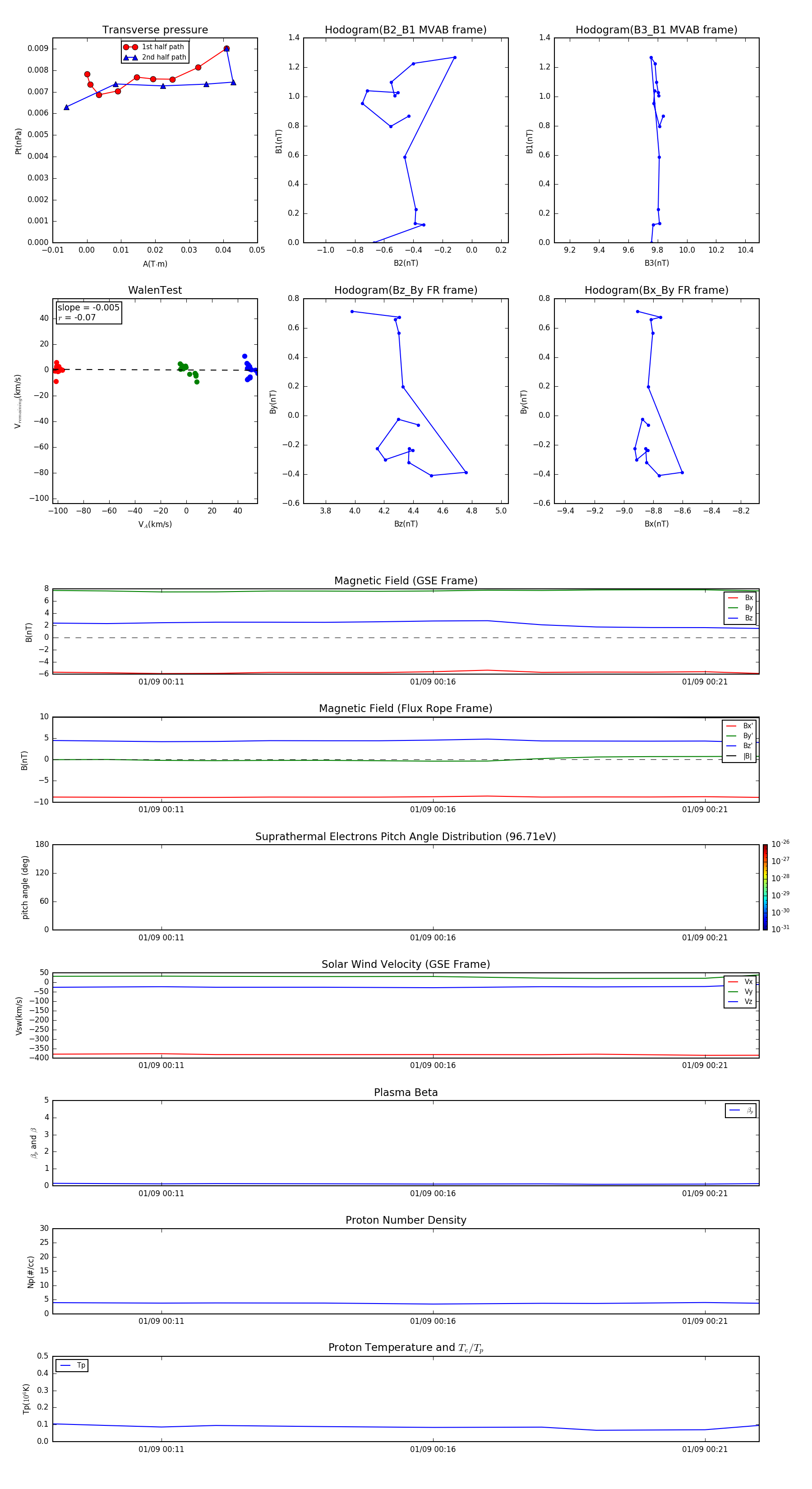
Task: Click the 'Bx' legend entry in GSE magnetic field
Action: tap(740, 598)
